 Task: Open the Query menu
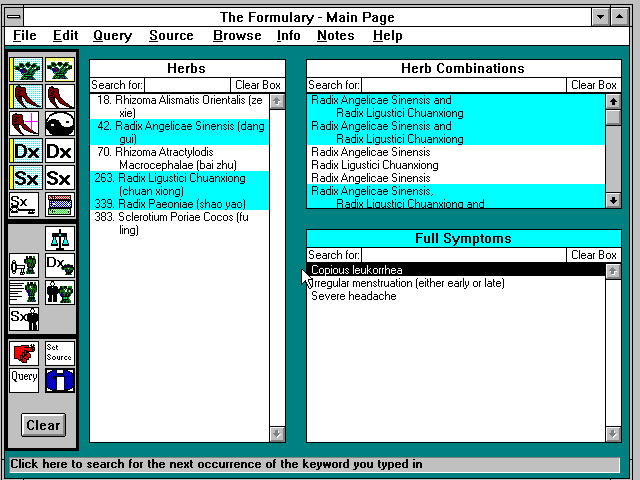coord(112,36)
